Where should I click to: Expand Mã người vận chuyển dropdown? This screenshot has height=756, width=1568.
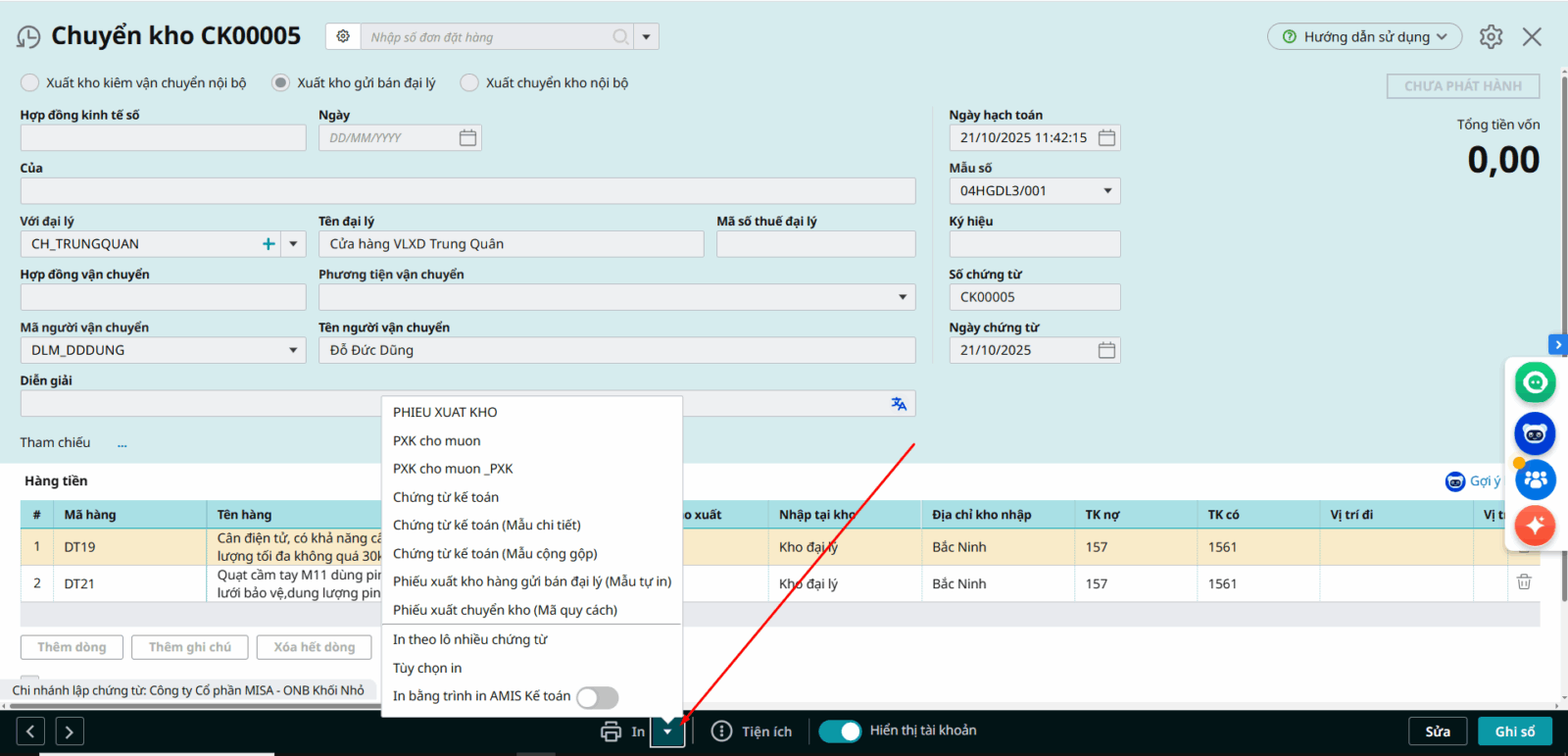[x=292, y=350]
